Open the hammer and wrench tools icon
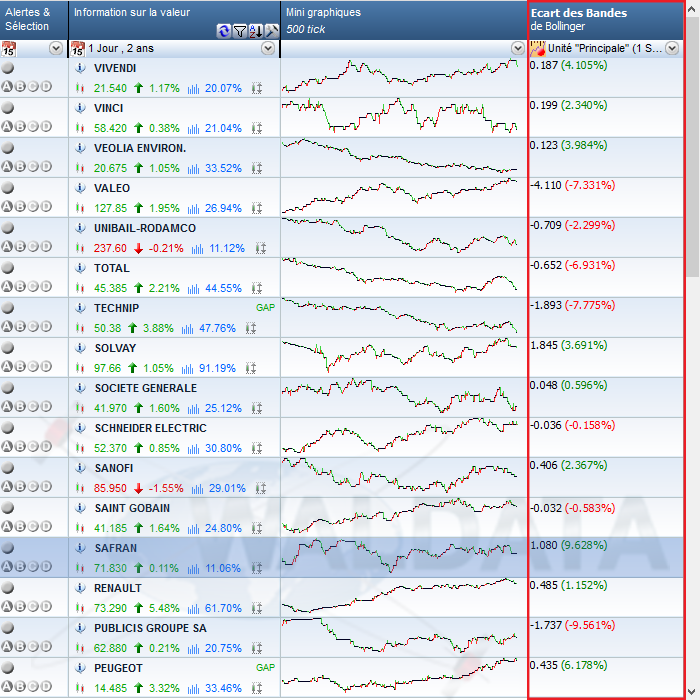 pyautogui.click(x=272, y=31)
